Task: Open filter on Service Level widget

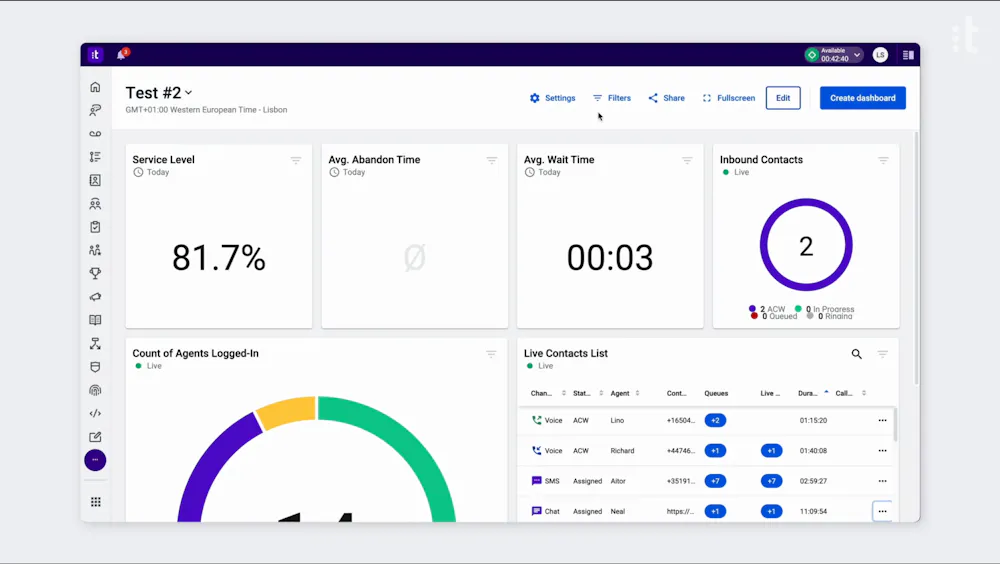Action: (x=296, y=161)
